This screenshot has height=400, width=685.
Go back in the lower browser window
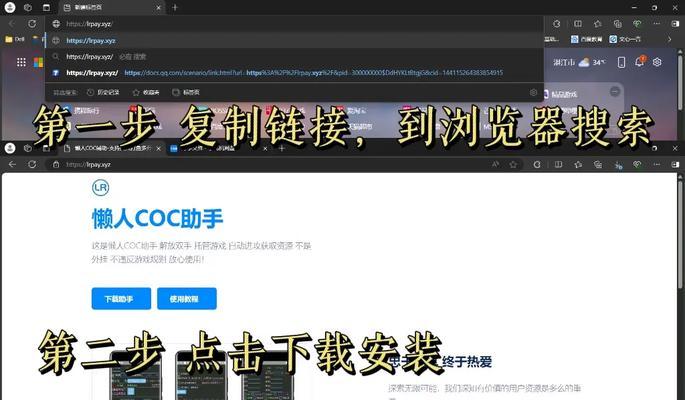click(12, 165)
